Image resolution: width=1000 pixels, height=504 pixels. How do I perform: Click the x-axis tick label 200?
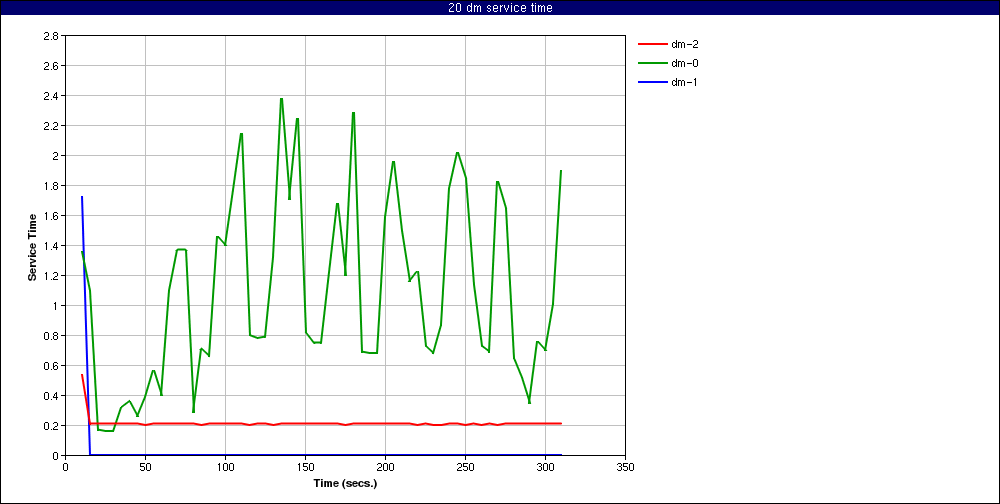(385, 467)
